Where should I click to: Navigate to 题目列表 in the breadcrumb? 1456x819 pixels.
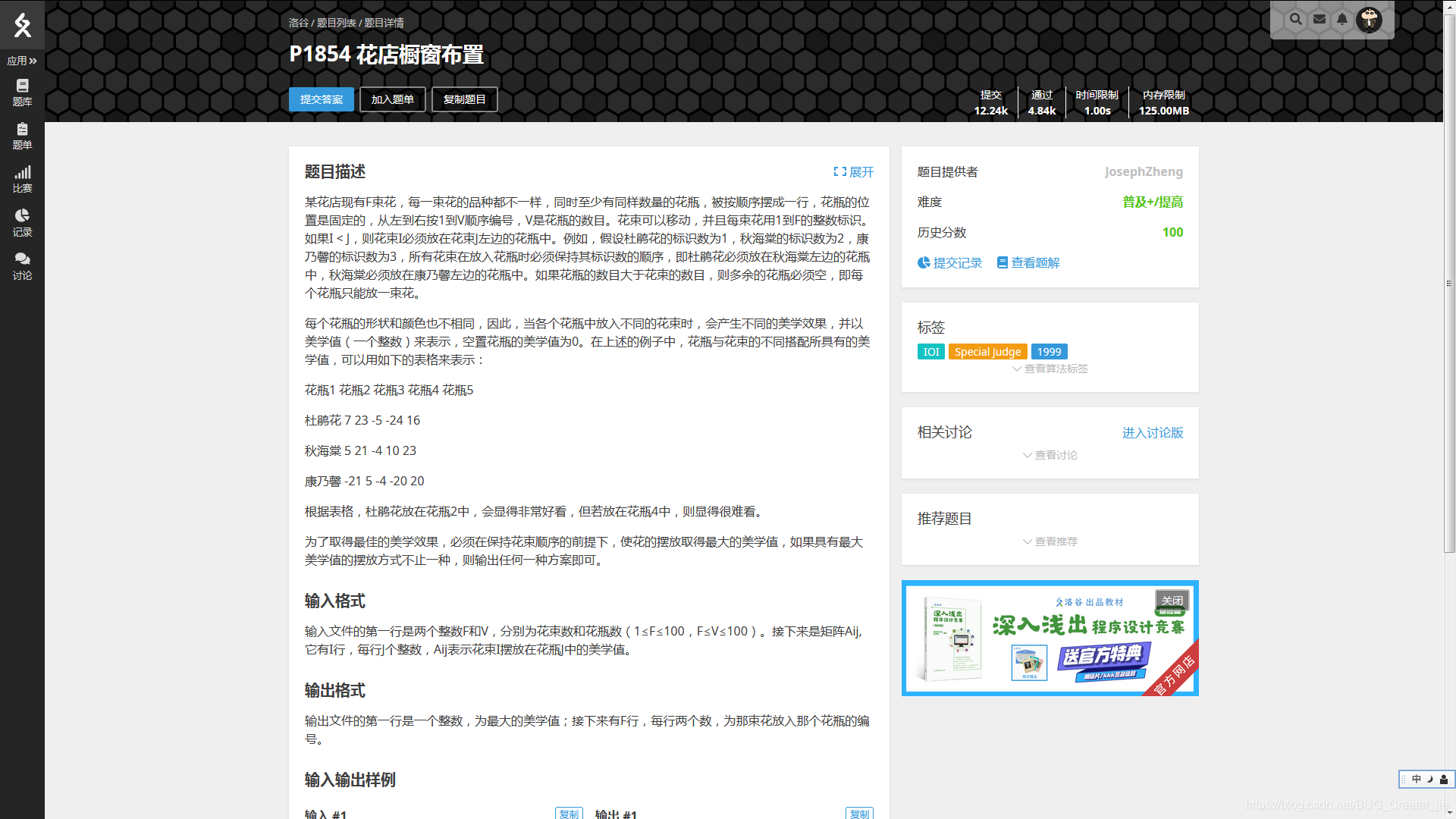[335, 23]
